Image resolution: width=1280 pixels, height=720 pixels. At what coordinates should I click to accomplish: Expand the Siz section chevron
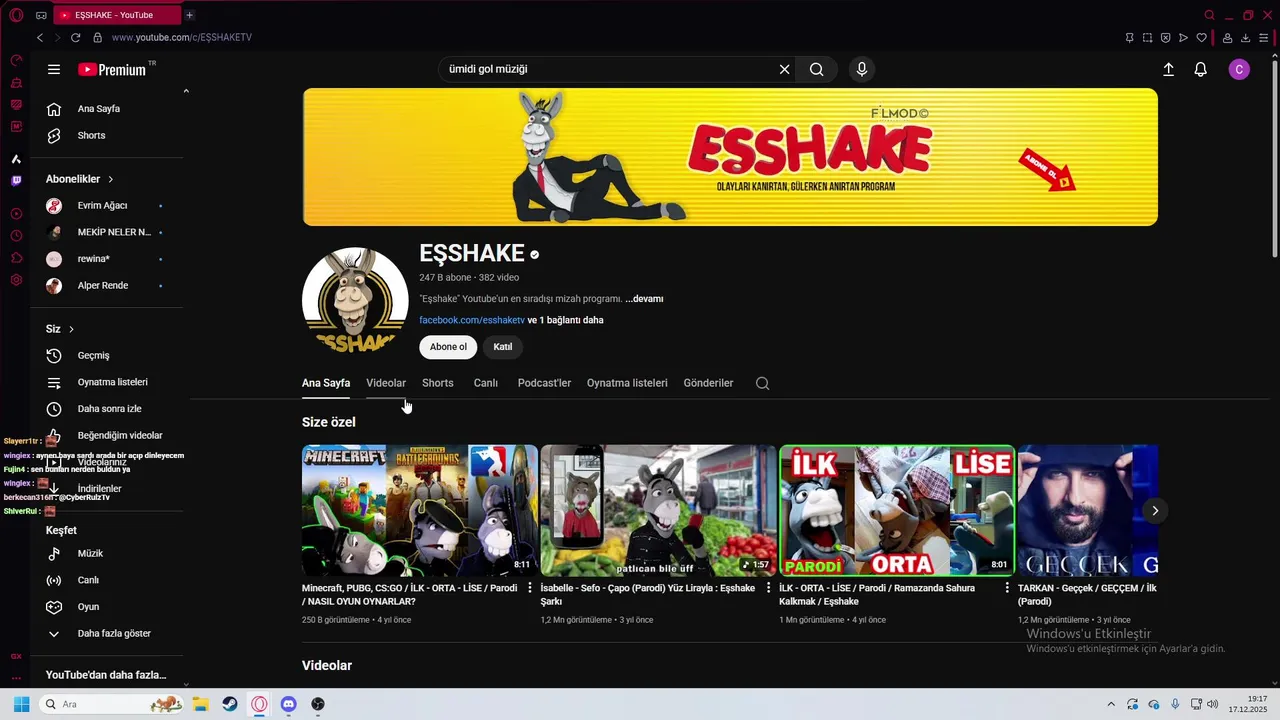point(71,329)
